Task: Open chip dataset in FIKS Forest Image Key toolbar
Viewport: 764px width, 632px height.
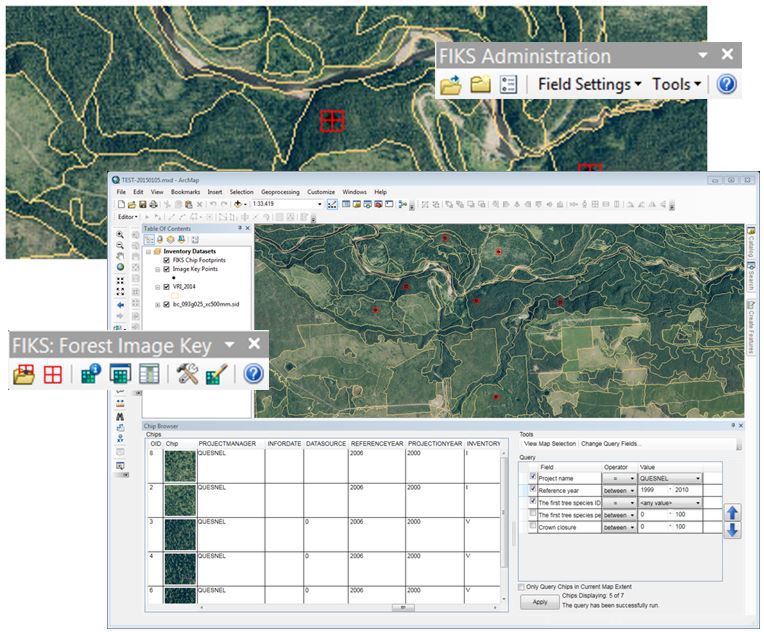Action: (23, 374)
